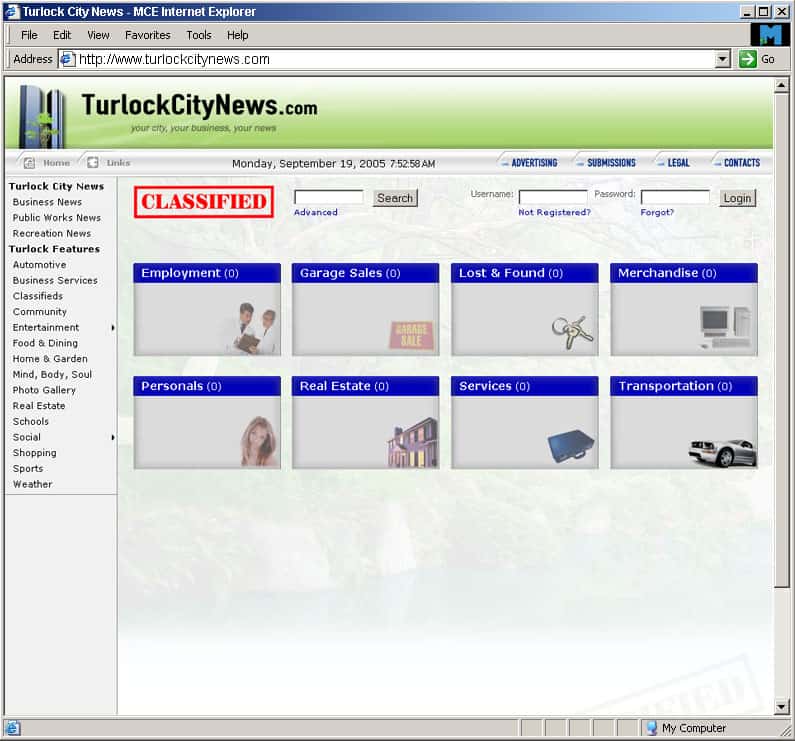Open the Lost & Found (0) category
The image size is (795, 741).
525,273
